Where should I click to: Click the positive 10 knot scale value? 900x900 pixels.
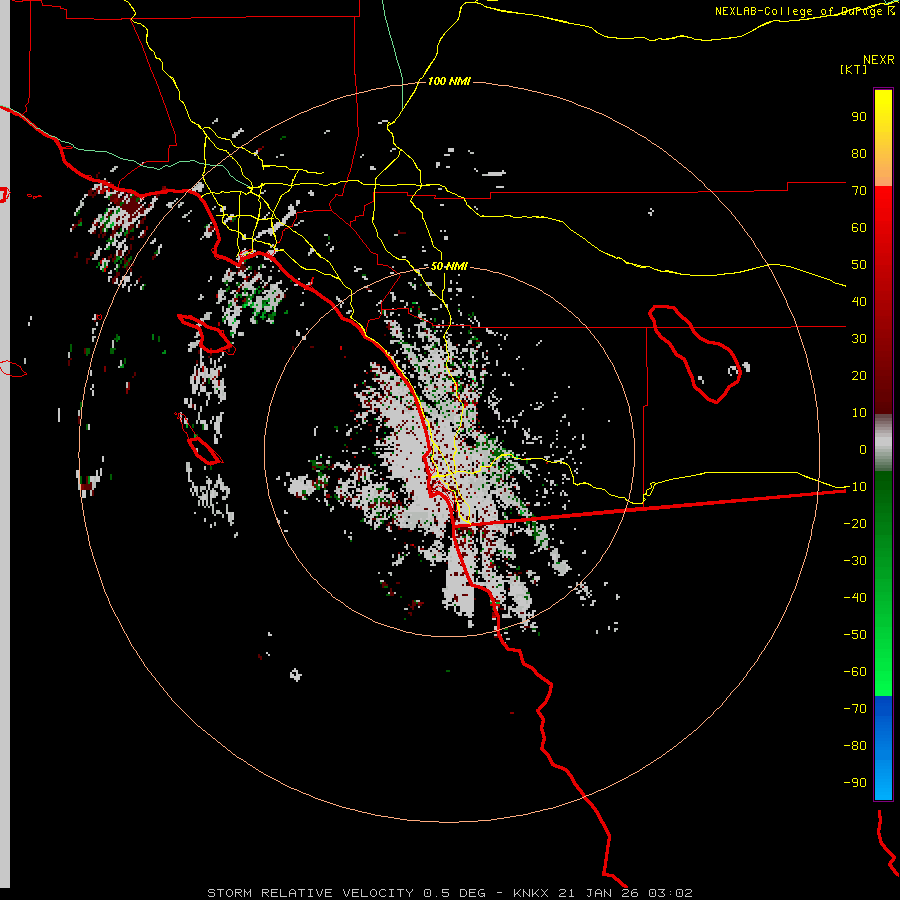coord(859,413)
